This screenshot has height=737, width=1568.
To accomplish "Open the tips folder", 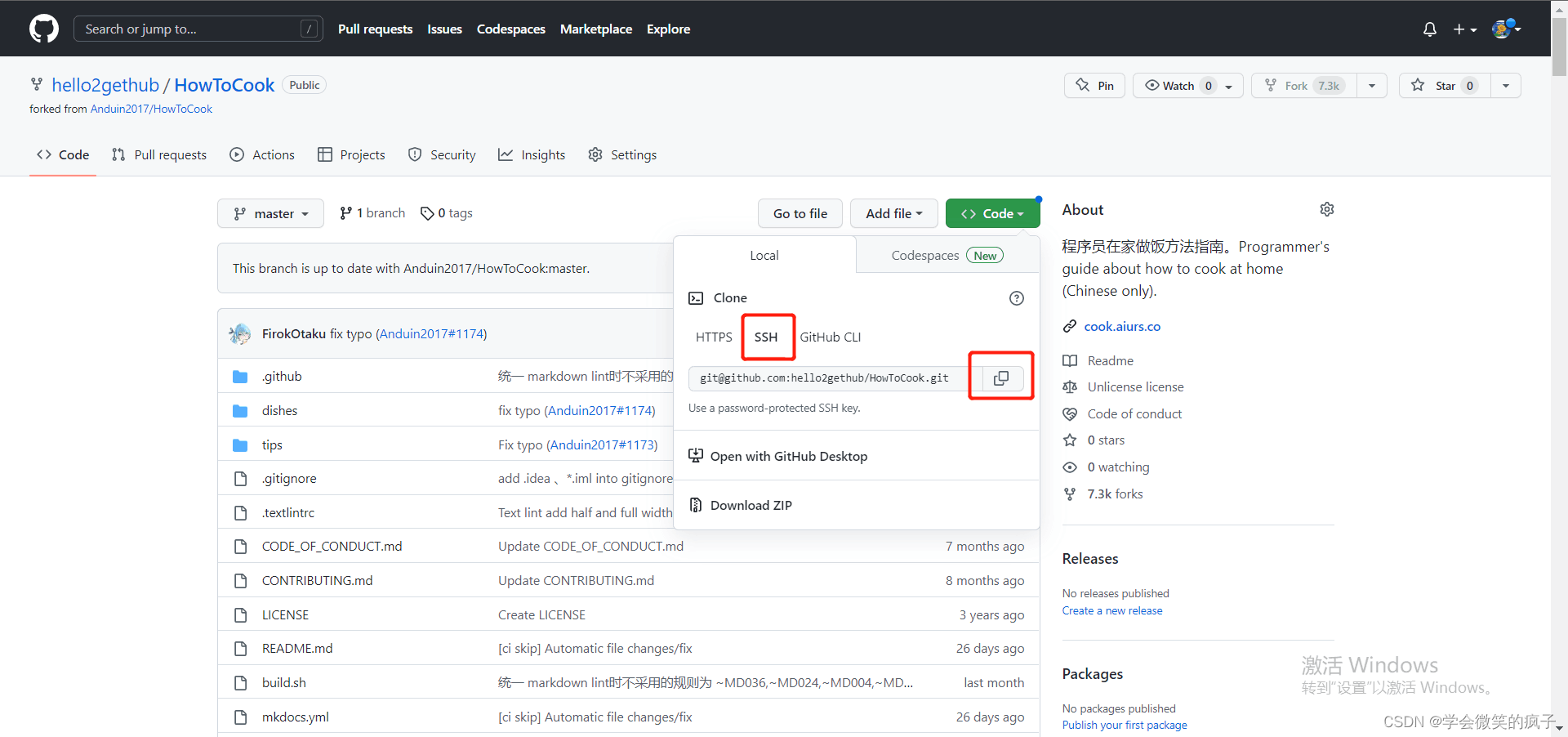I will click(x=272, y=444).
